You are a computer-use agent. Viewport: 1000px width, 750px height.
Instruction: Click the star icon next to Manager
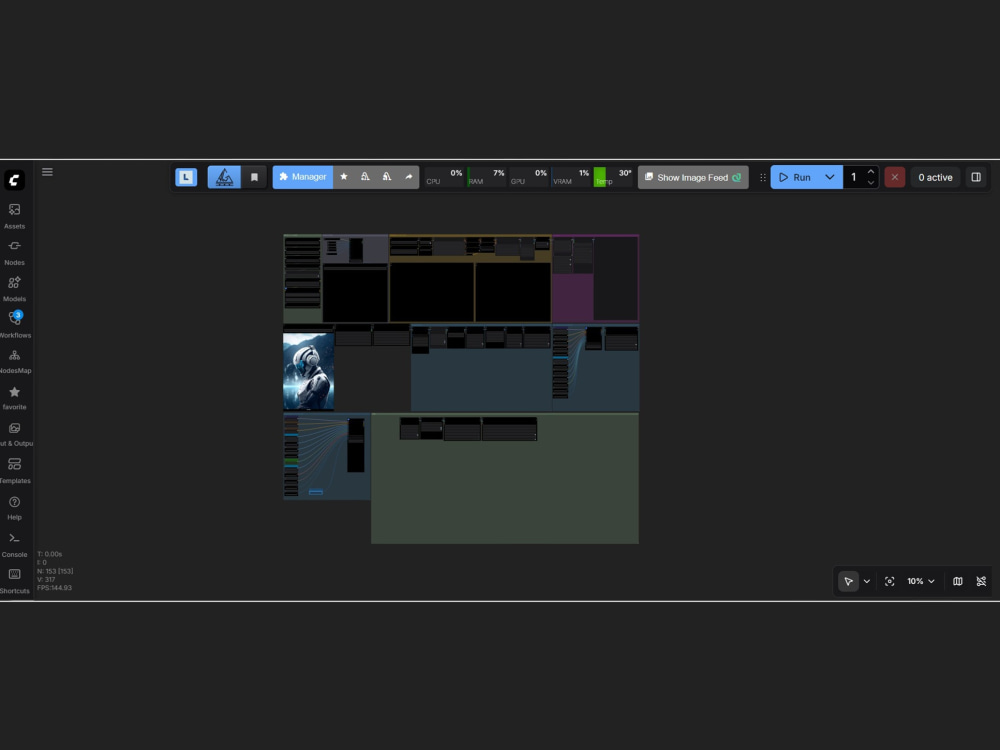tap(344, 177)
